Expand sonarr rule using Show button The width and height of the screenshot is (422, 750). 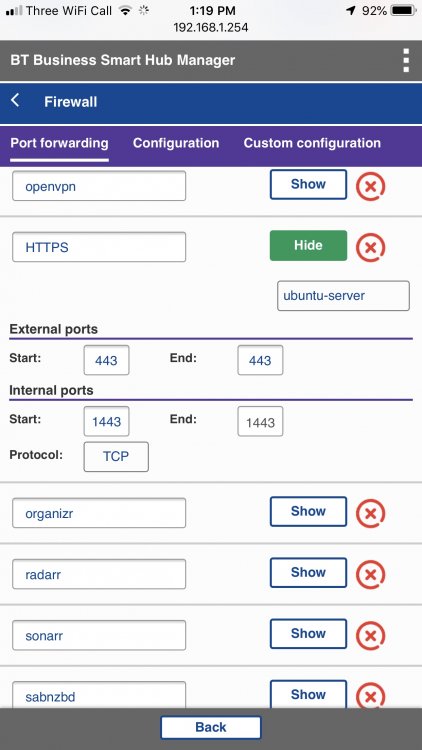coord(308,634)
